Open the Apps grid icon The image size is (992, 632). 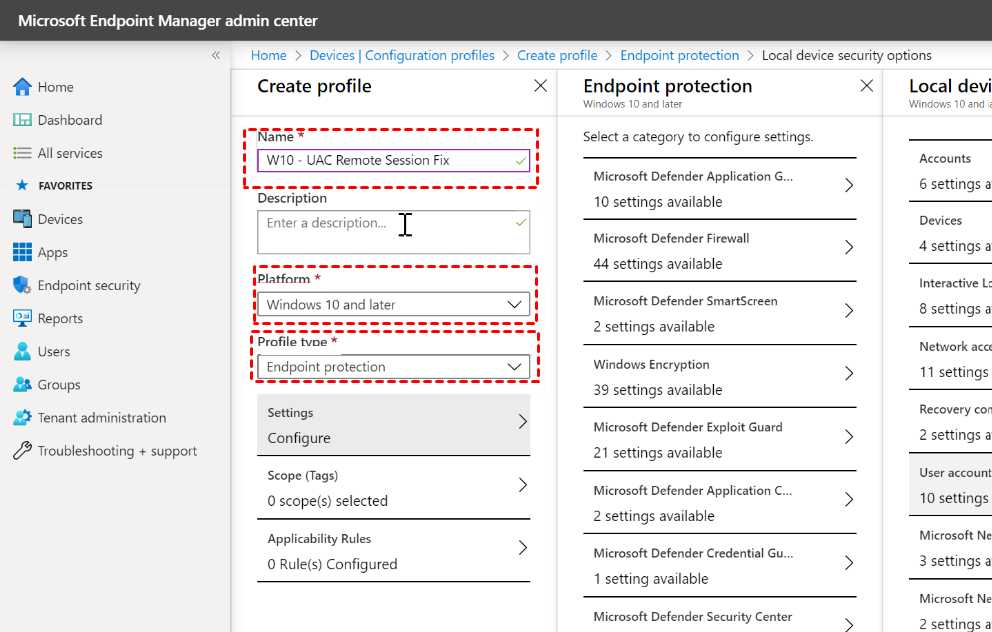point(22,252)
